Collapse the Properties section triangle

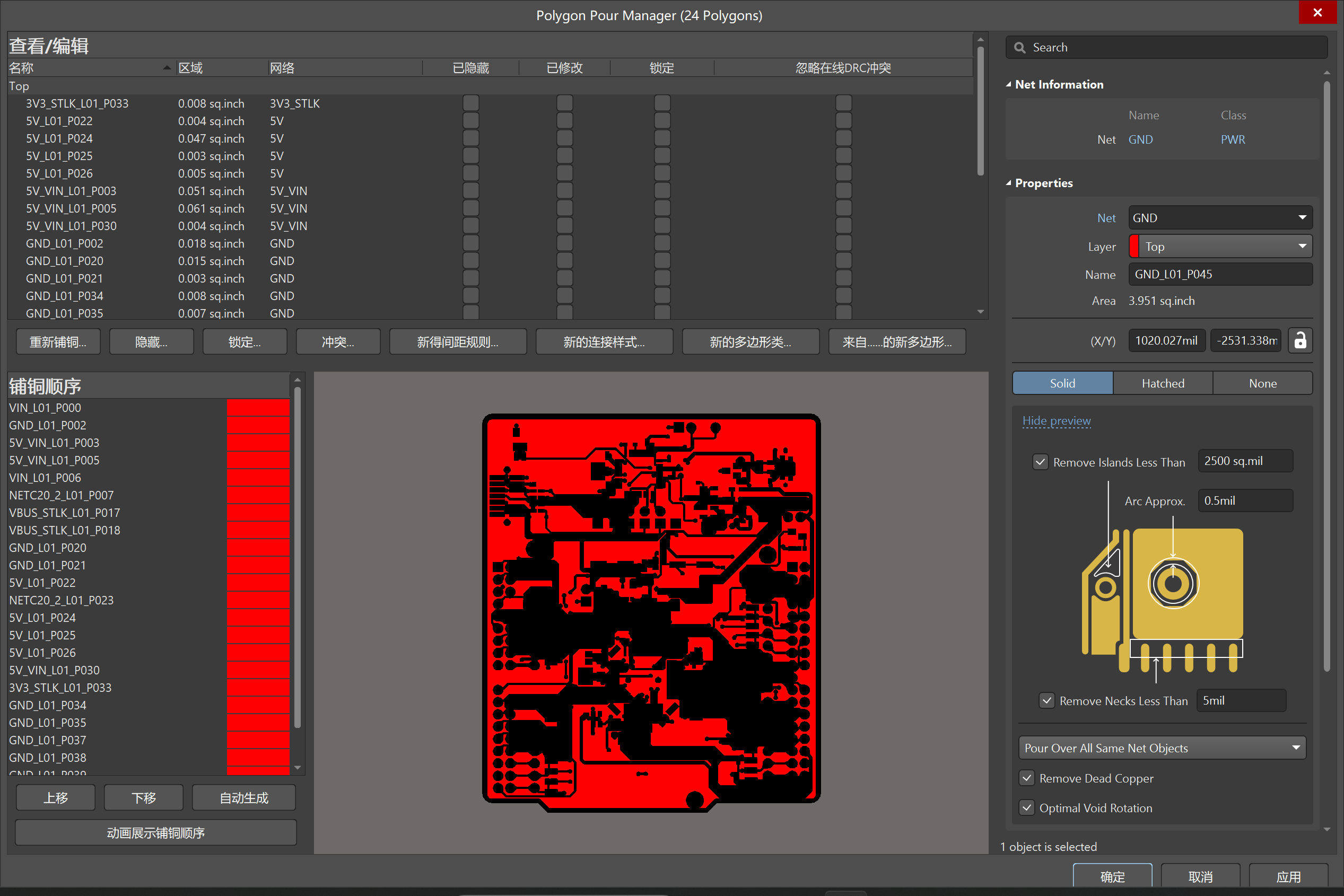point(1008,183)
